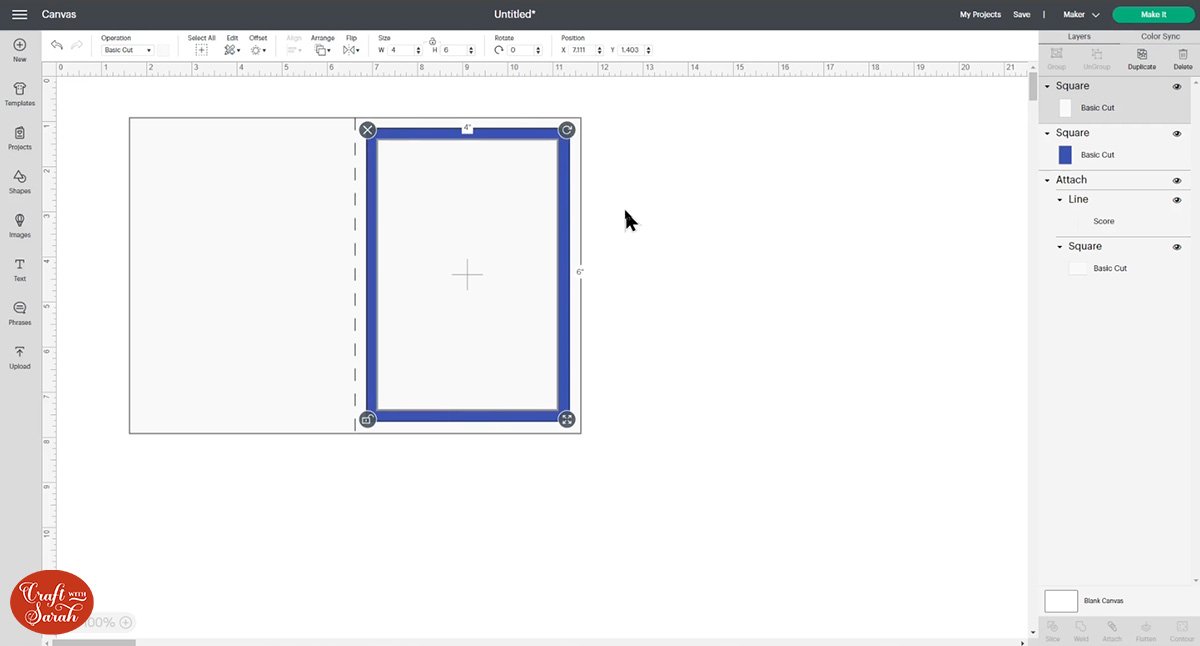
Task: Toggle visibility of the top Square layer
Action: click(1177, 86)
